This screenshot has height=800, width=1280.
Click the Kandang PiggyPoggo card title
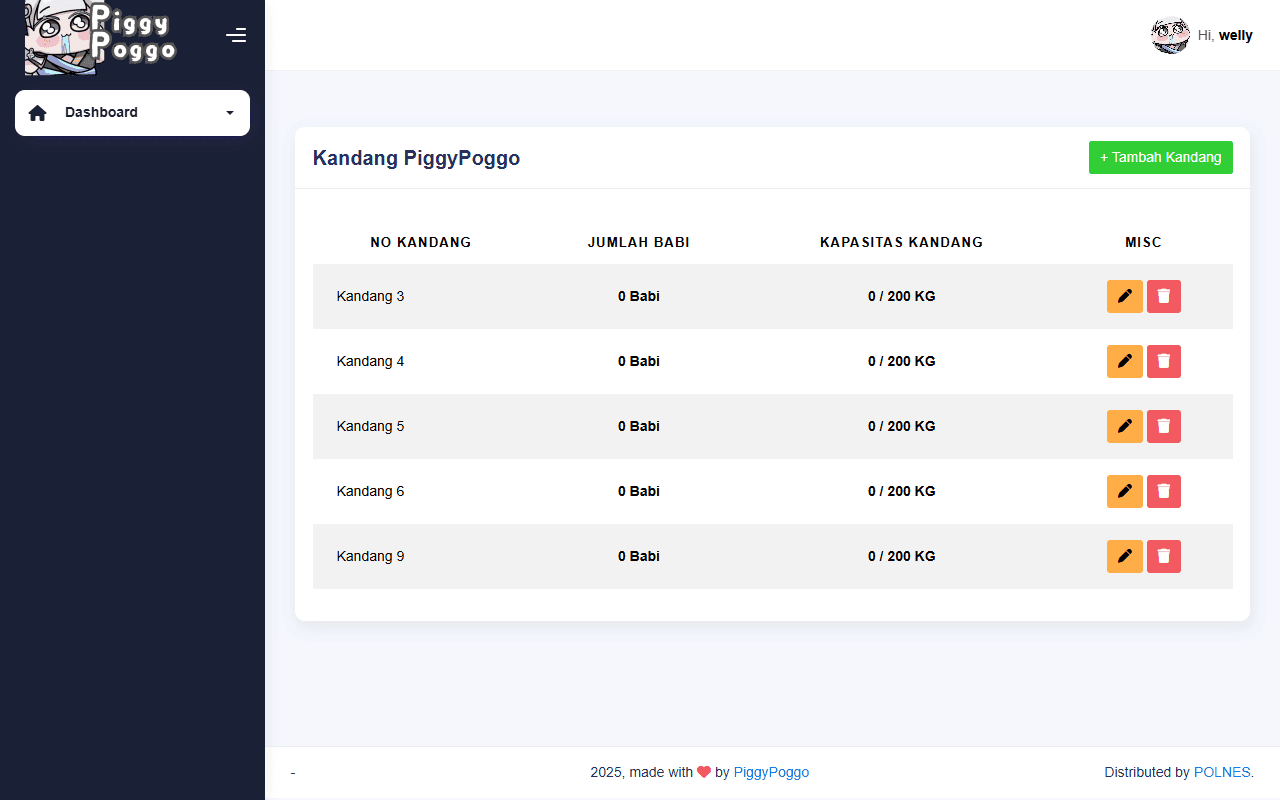tap(416, 158)
